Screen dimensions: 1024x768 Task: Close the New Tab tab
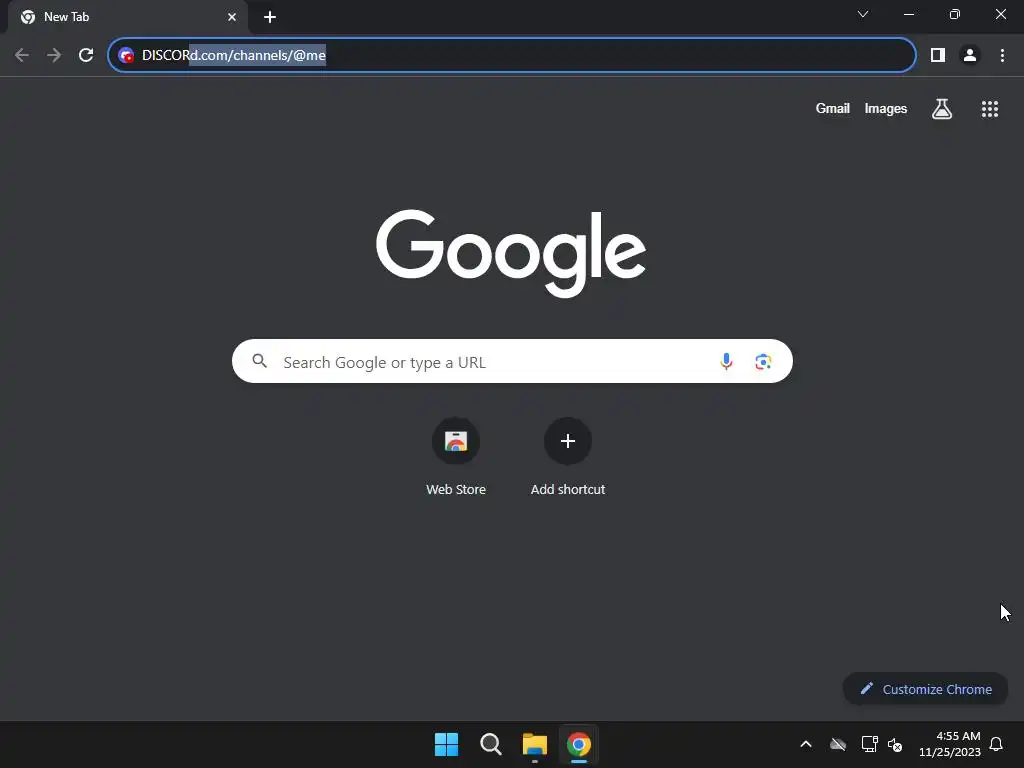pos(232,17)
